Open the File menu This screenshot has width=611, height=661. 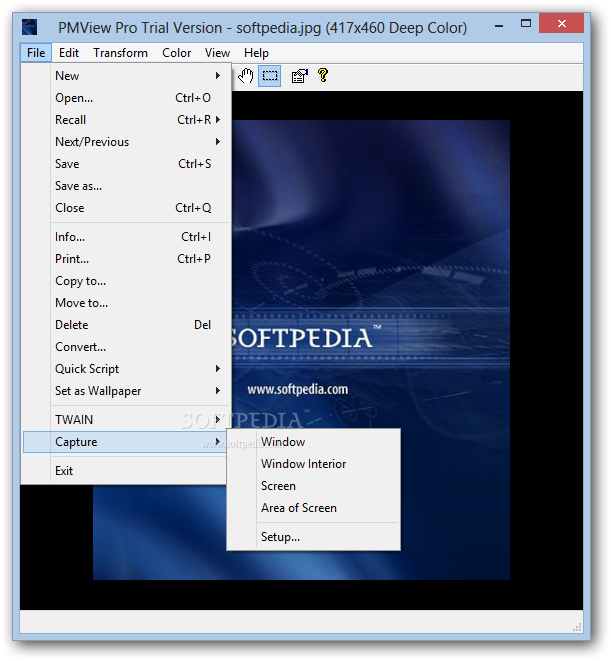coord(36,53)
